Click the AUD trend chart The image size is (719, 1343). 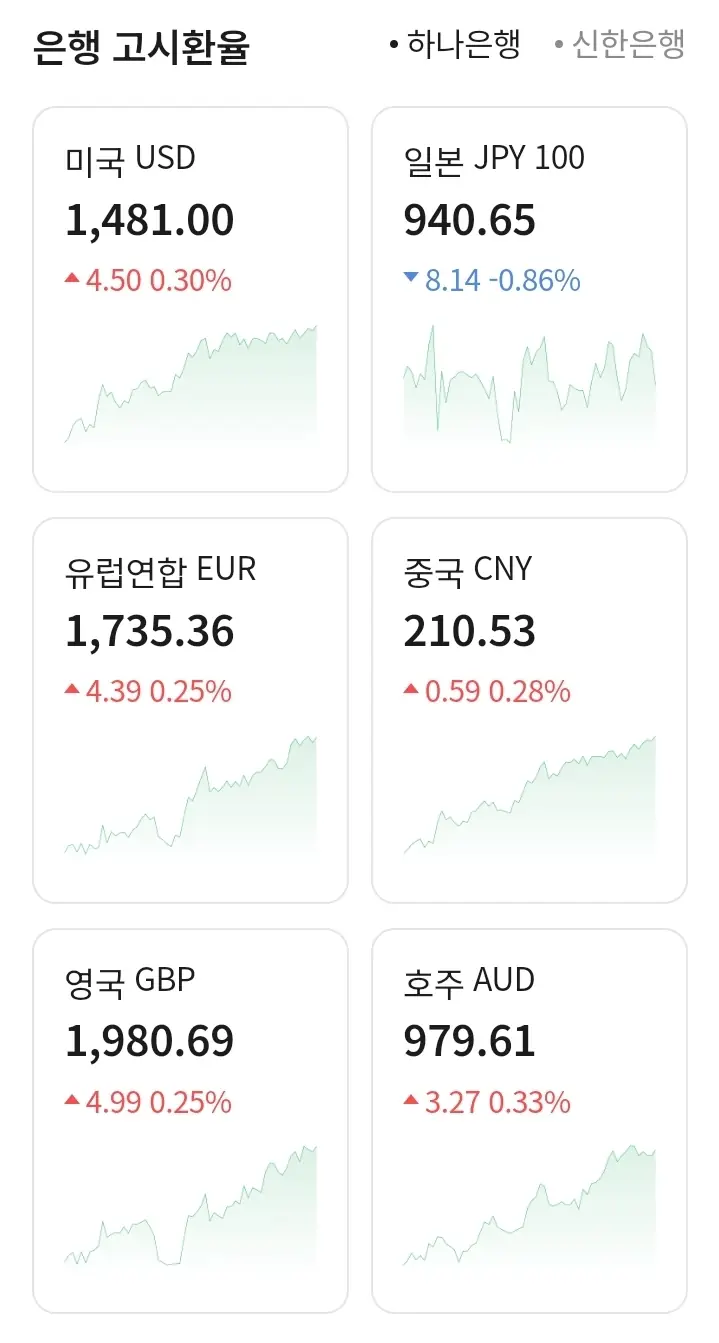[529, 1205]
